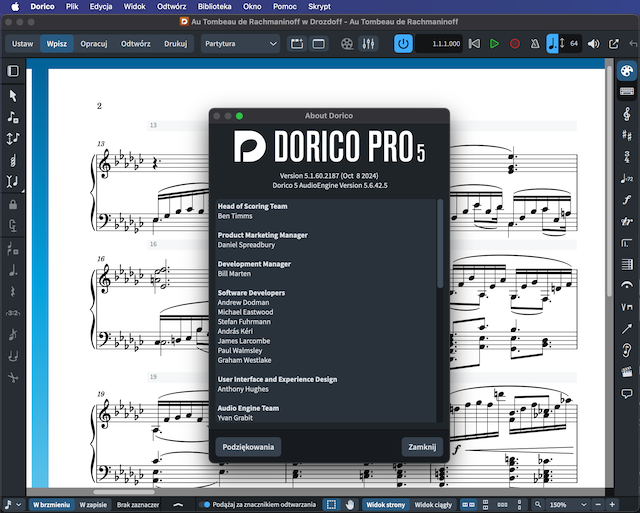Screen dimensions: 640x513
Task: Click the Apple menu icon
Action: (15, 7)
